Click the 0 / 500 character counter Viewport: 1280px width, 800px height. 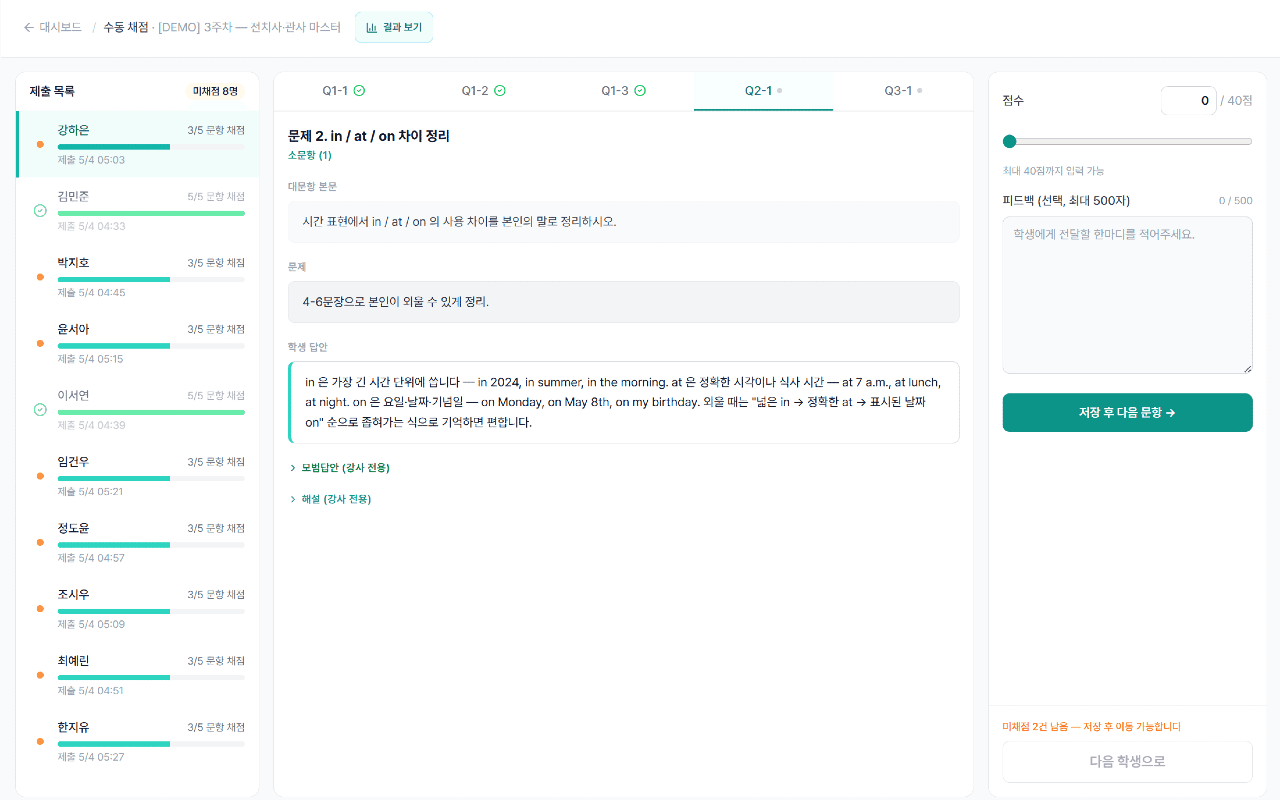(1235, 201)
